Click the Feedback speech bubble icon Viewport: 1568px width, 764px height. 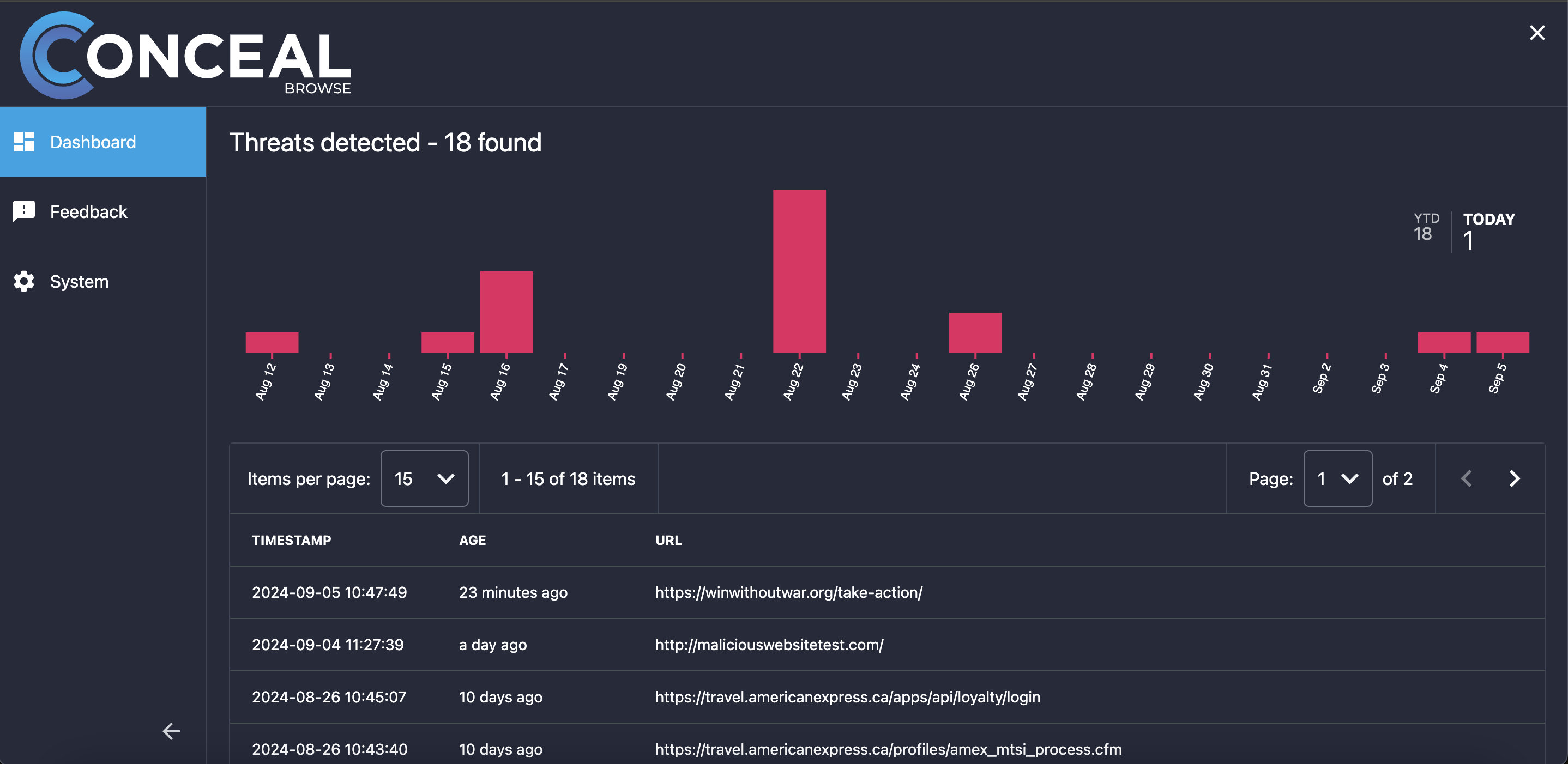pos(24,211)
